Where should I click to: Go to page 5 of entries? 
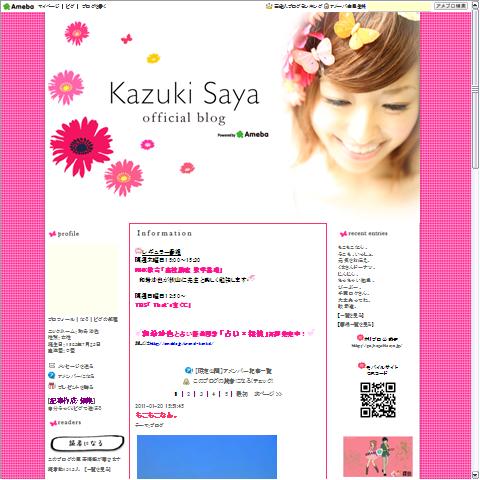coord(226,394)
